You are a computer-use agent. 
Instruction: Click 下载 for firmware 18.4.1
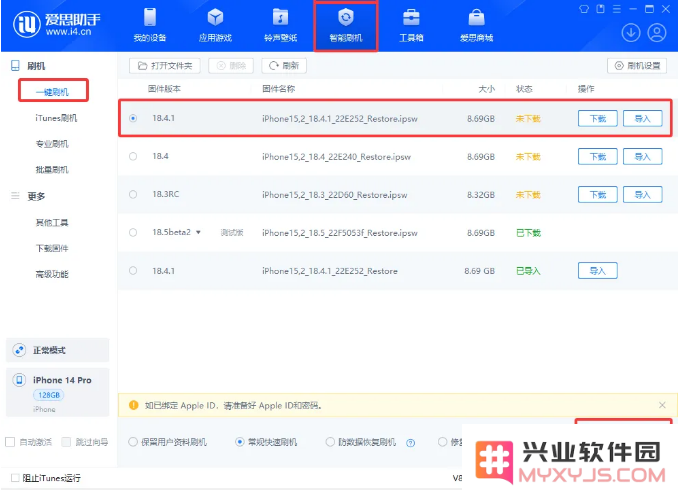(597, 118)
